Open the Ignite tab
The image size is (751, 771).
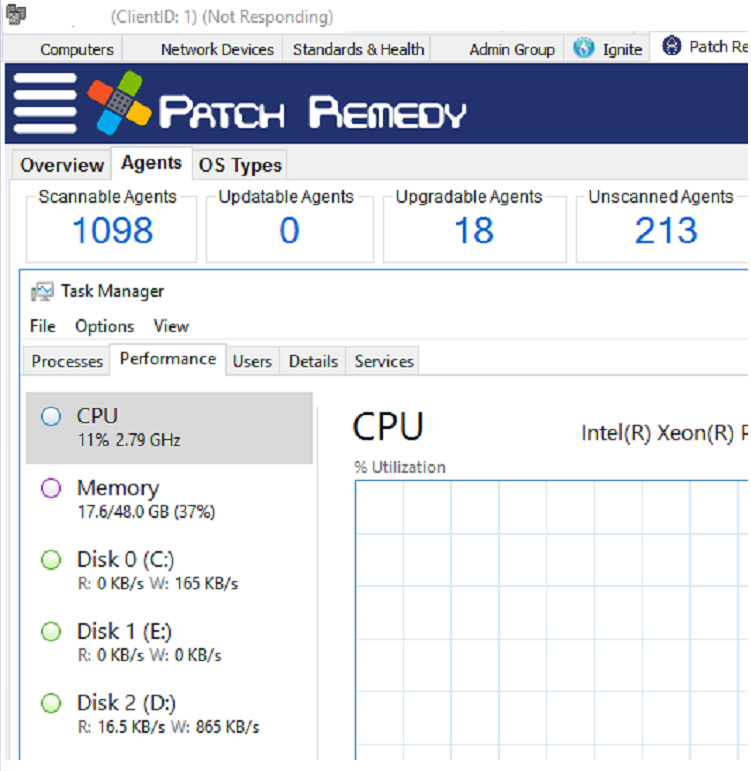(608, 49)
